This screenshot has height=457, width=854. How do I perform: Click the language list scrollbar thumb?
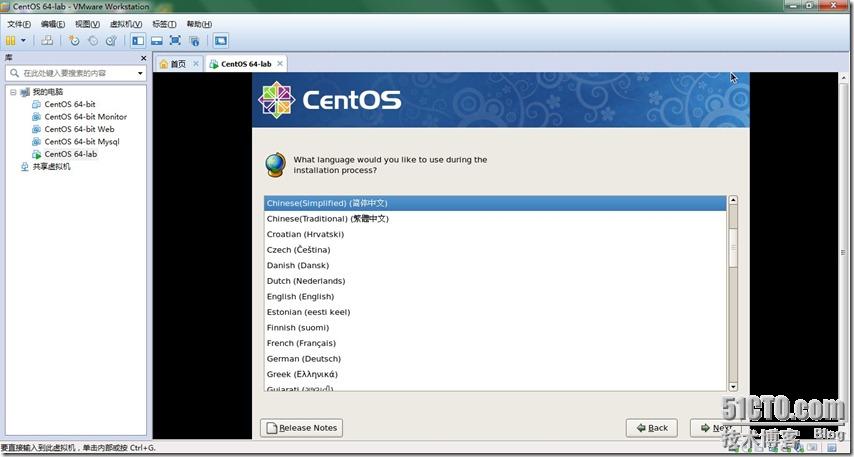coord(733,247)
